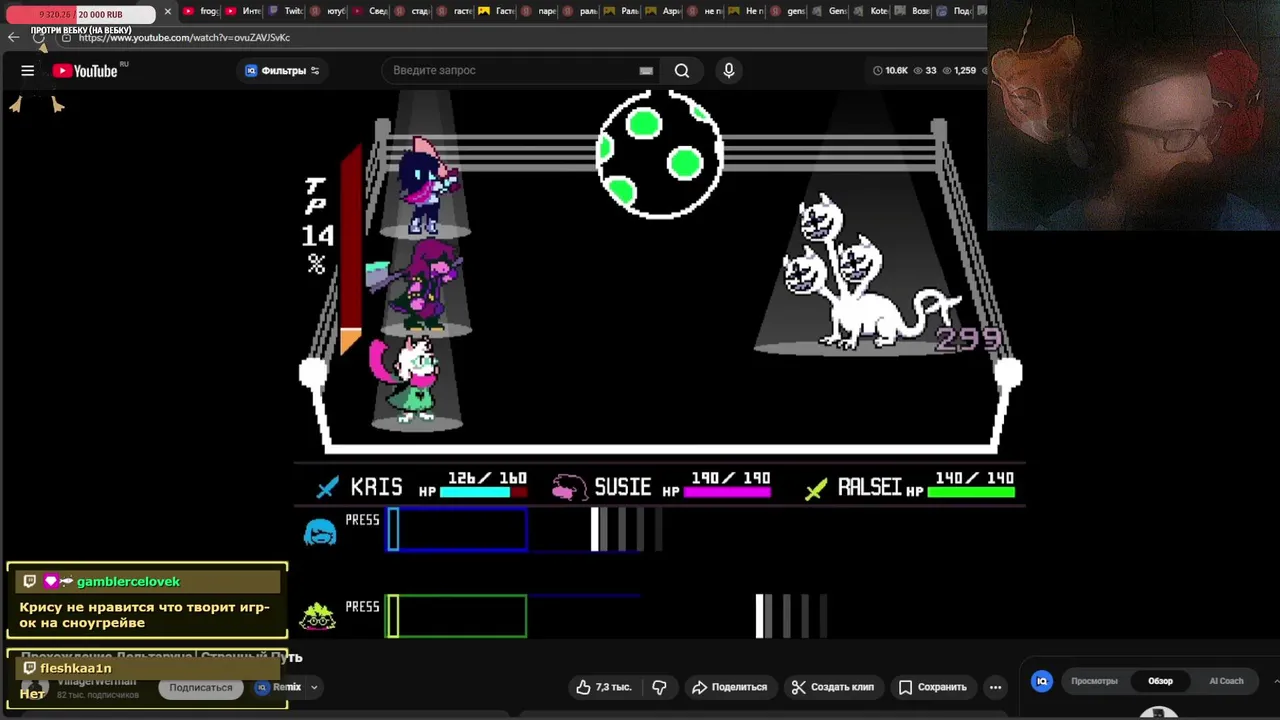
Task: Switch to the "Kote" browser tab
Action: pos(871,11)
